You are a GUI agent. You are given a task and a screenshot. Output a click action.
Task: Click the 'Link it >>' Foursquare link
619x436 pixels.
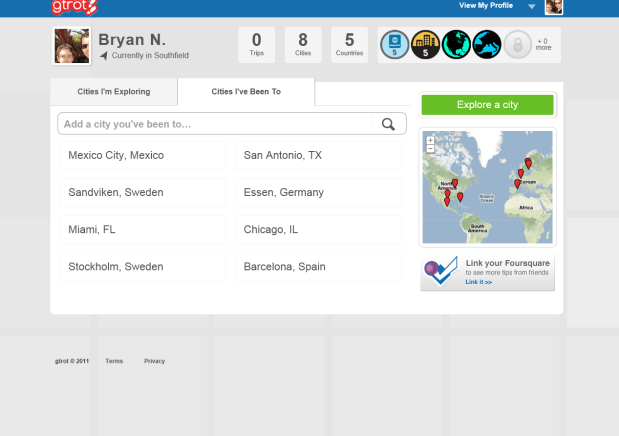click(x=479, y=282)
